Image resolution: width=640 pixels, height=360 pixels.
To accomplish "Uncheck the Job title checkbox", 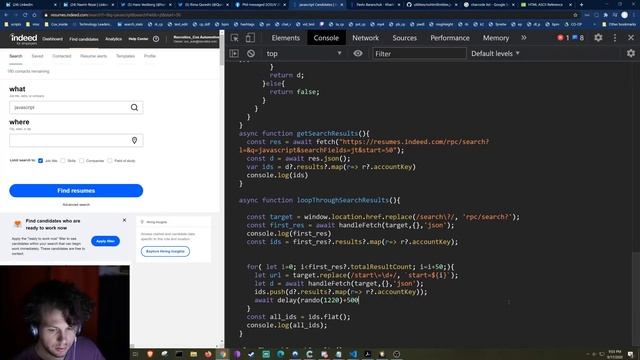I will [x=40, y=161].
